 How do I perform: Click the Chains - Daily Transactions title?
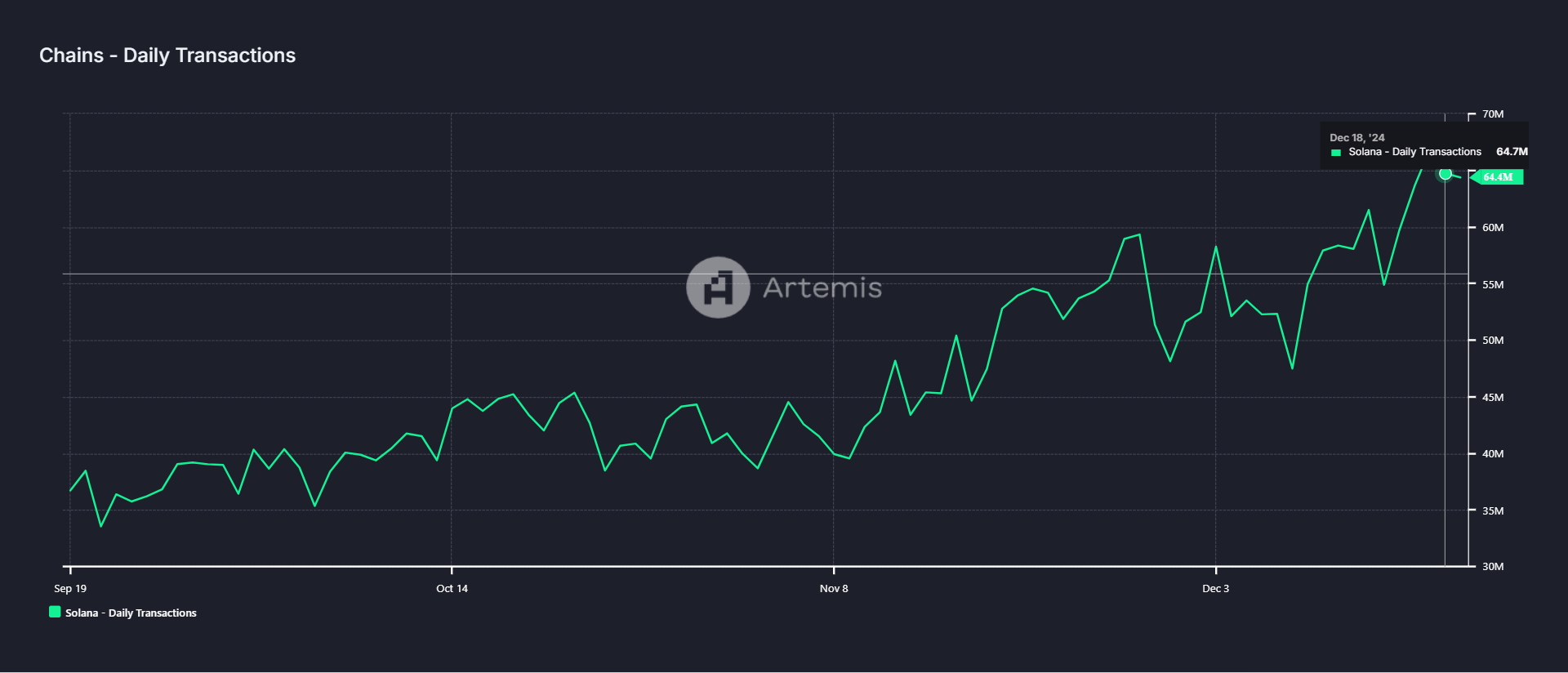click(x=167, y=56)
